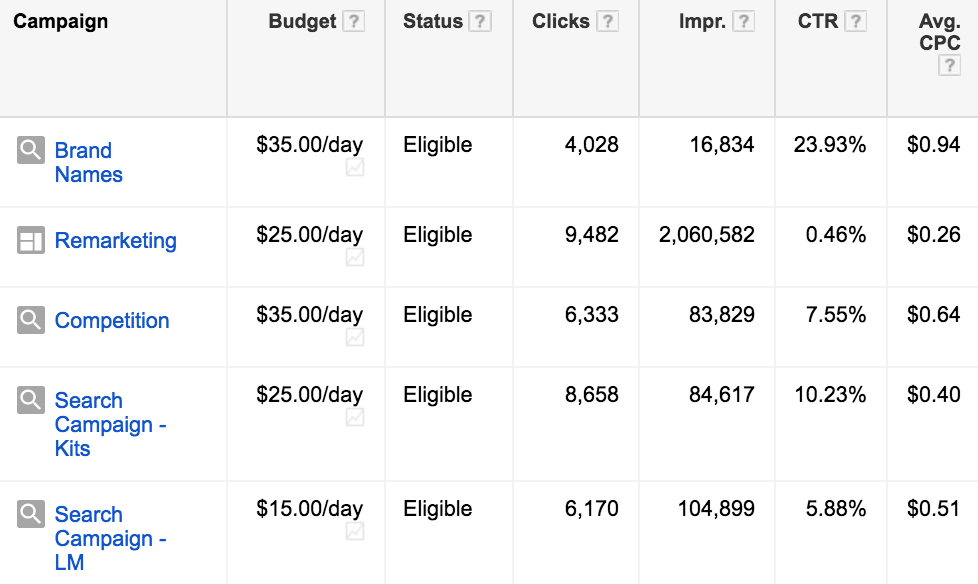978x584 pixels.
Task: Sort table by the Campaign column header
Action: tap(60, 22)
